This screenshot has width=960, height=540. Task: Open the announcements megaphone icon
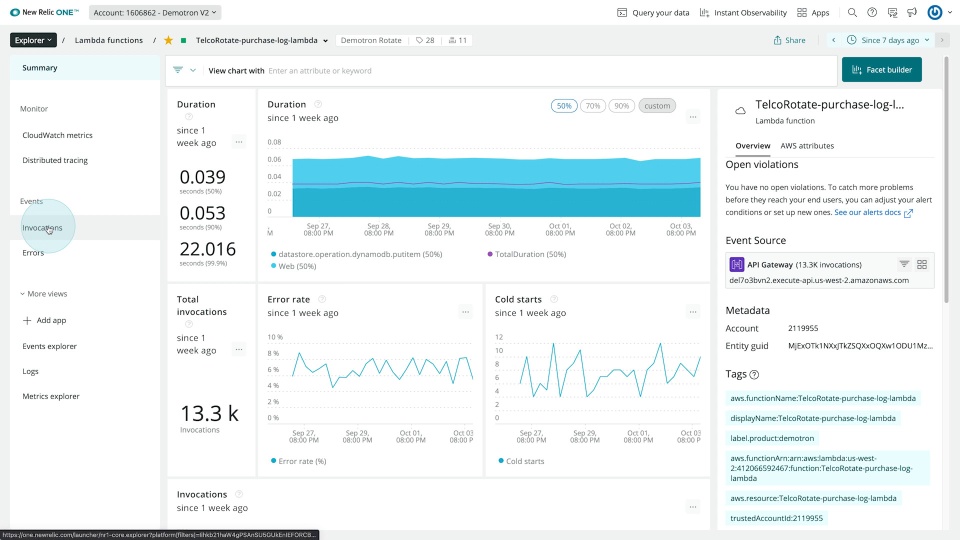[x=912, y=12]
